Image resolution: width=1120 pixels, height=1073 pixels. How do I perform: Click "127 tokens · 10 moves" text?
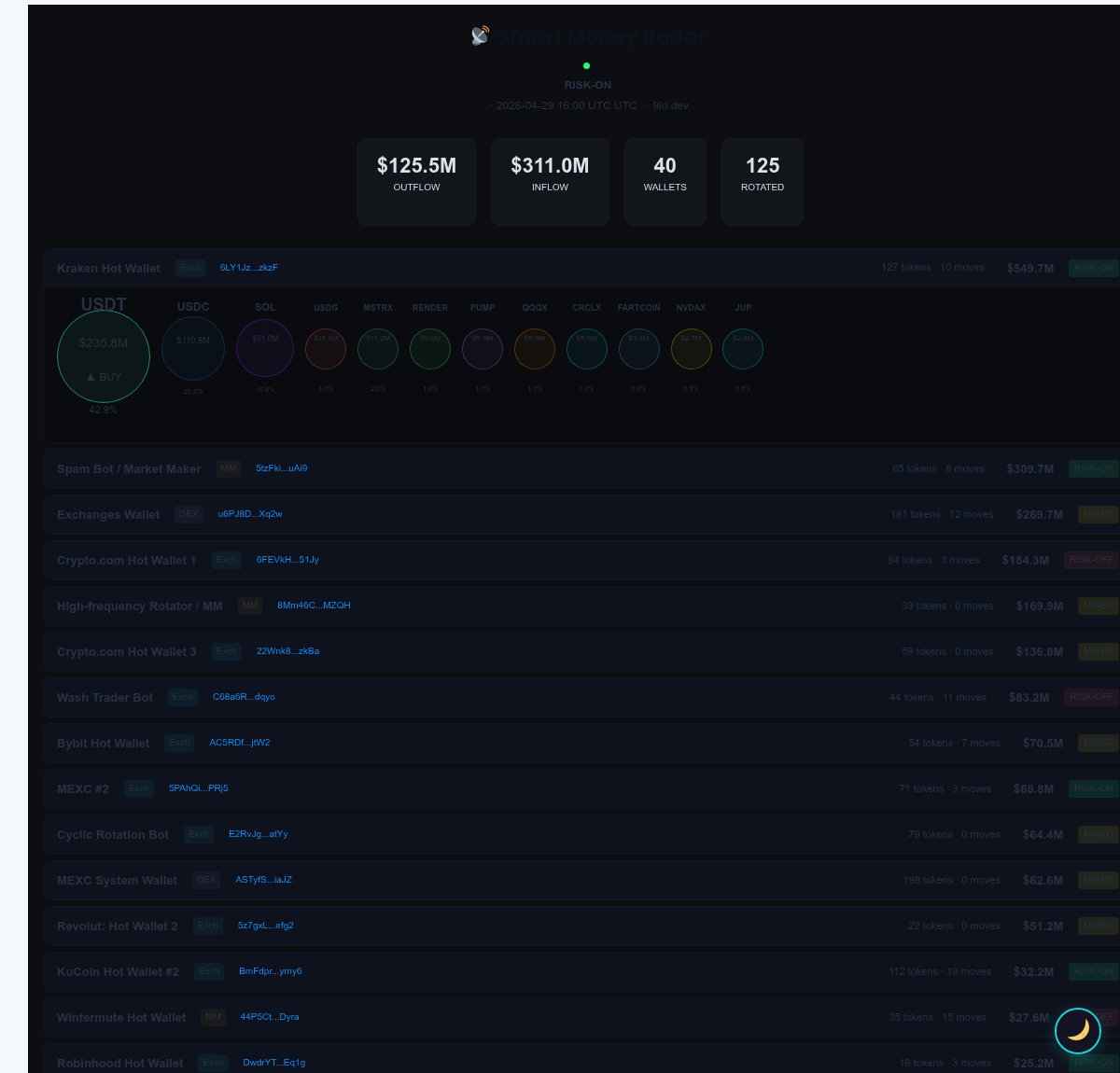pyautogui.click(x=932, y=268)
